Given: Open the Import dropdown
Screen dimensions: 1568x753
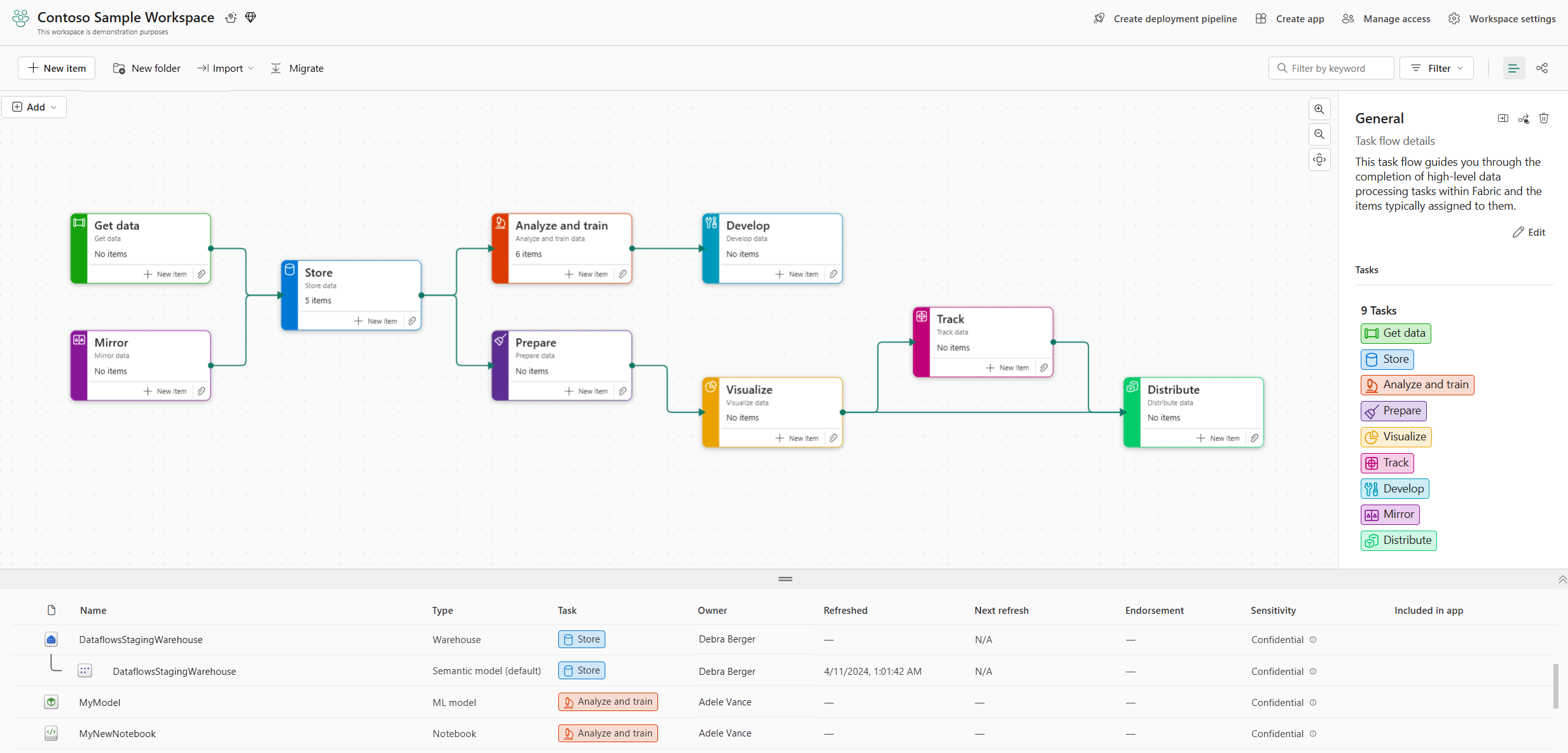Looking at the screenshot, I should click(x=225, y=68).
